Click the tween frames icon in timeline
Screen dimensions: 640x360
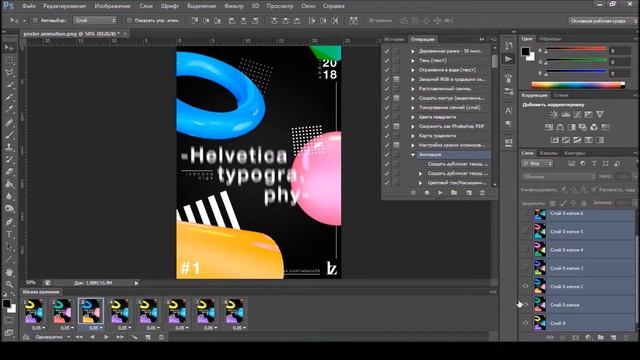(x=135, y=337)
